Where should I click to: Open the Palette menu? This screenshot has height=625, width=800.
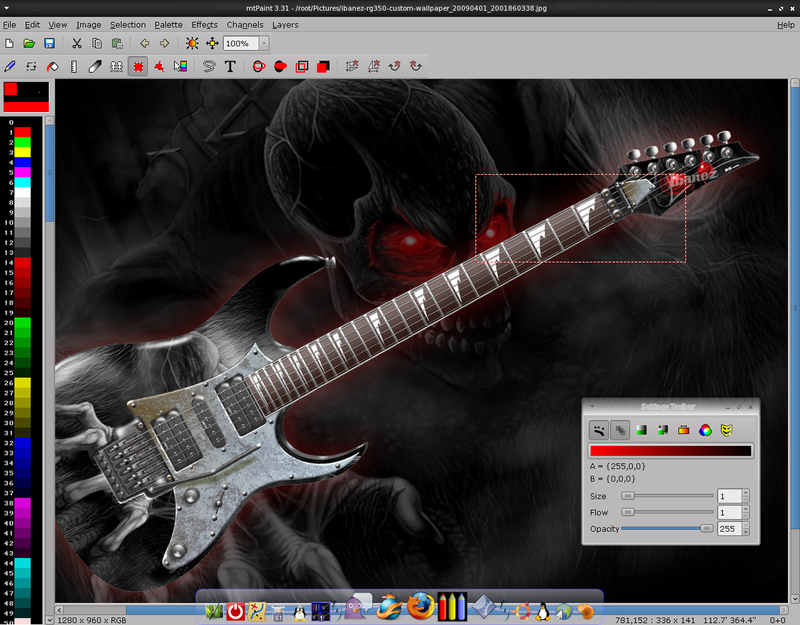point(168,24)
